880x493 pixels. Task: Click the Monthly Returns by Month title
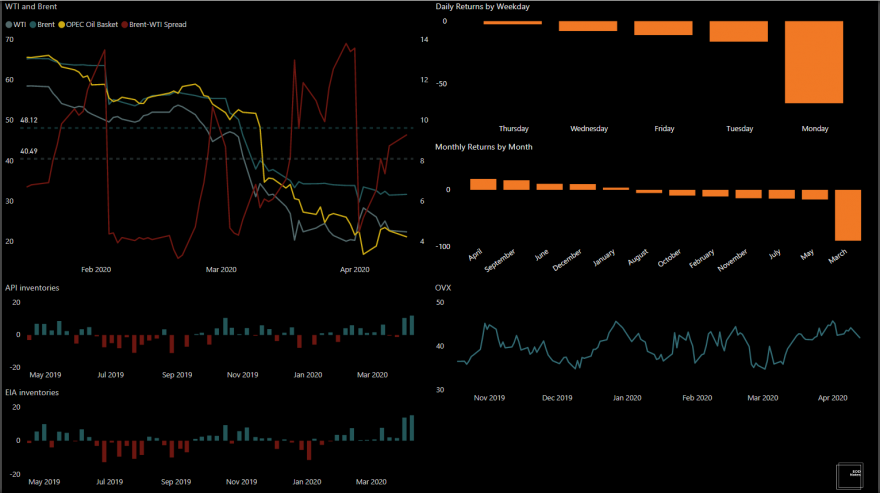click(x=484, y=147)
